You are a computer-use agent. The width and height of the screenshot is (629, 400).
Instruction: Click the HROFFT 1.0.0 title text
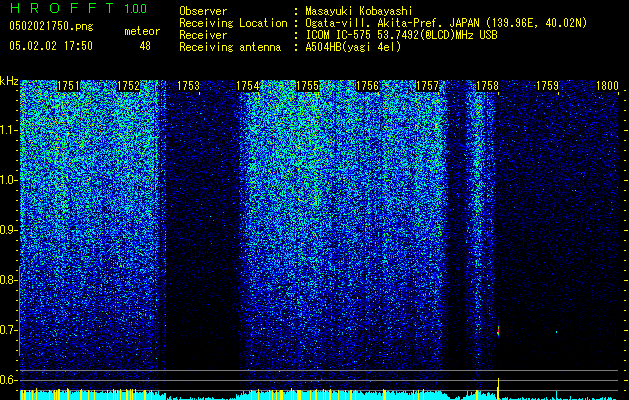click(78, 8)
